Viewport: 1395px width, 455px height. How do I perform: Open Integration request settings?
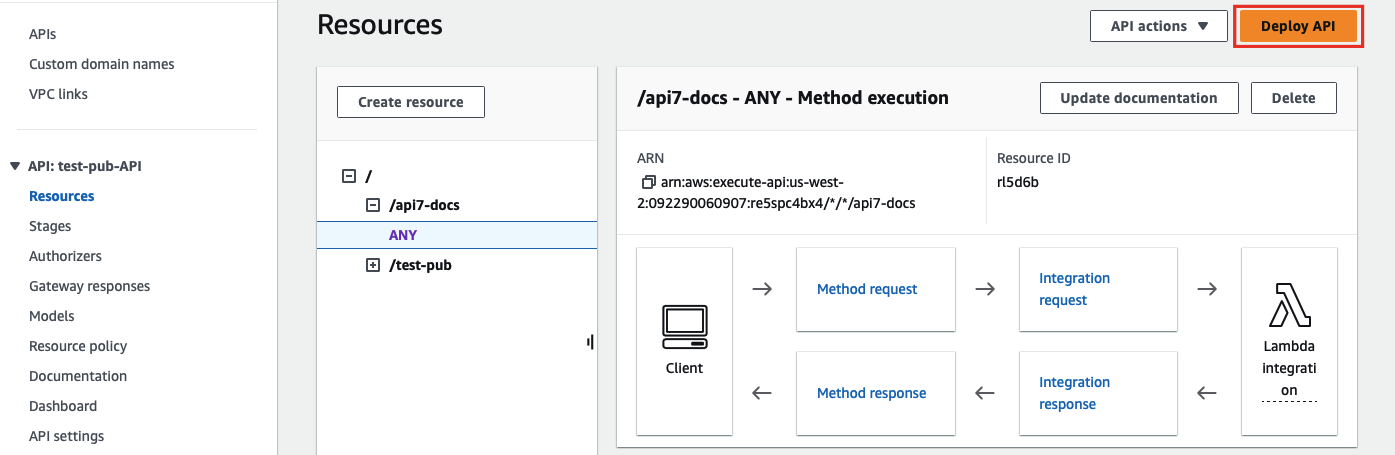[x=1074, y=289]
